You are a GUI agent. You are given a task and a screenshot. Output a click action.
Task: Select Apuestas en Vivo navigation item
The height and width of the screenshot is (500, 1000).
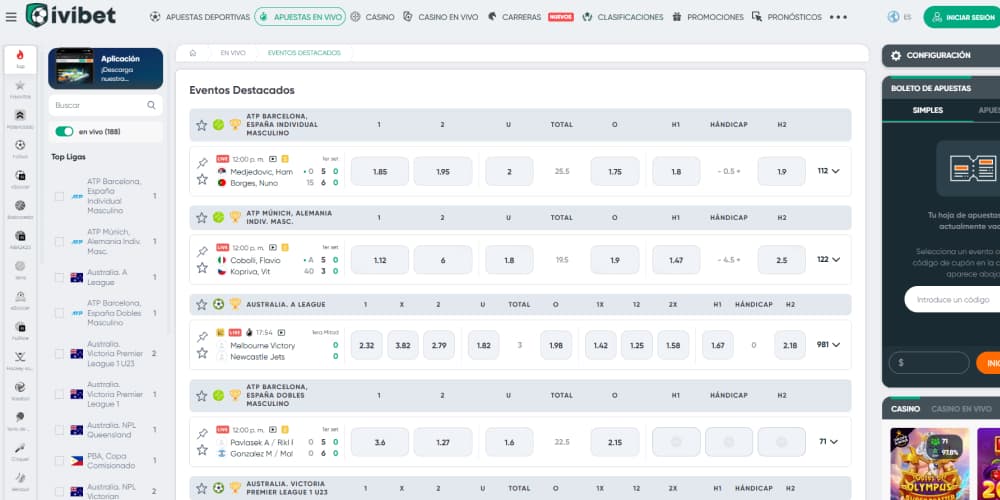[x=300, y=17]
